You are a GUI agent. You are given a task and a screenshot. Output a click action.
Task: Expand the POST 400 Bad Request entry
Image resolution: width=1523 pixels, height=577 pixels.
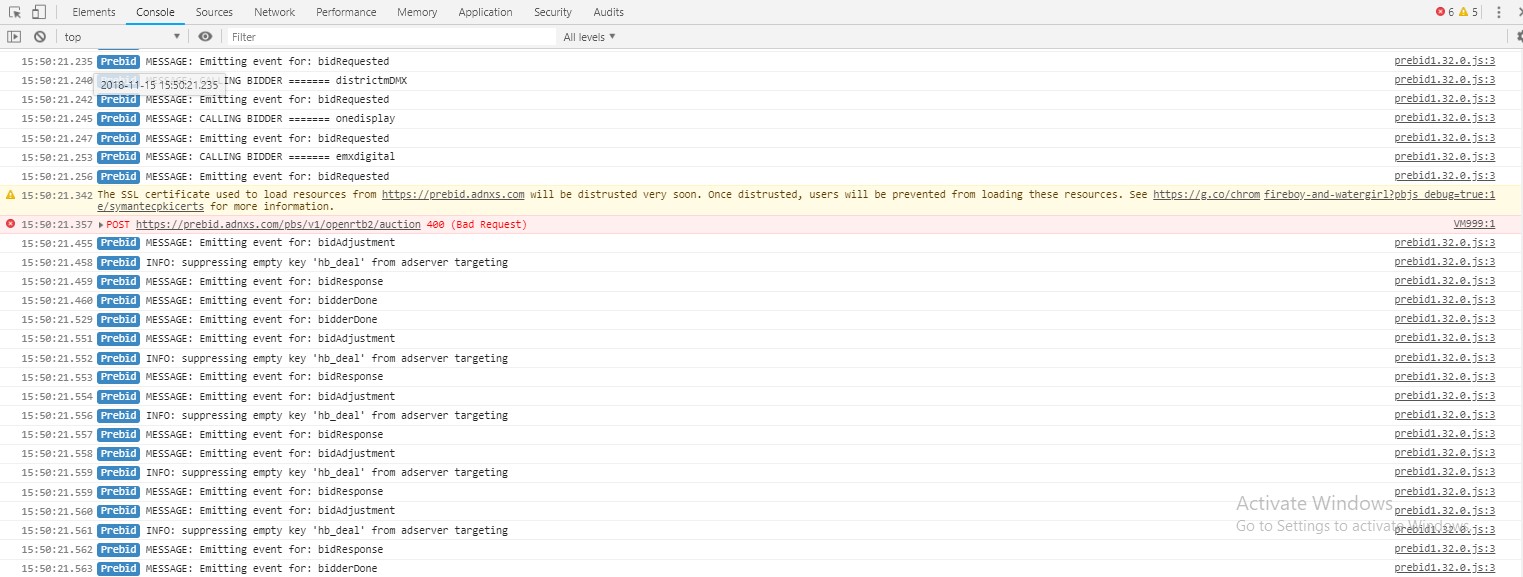(101, 225)
